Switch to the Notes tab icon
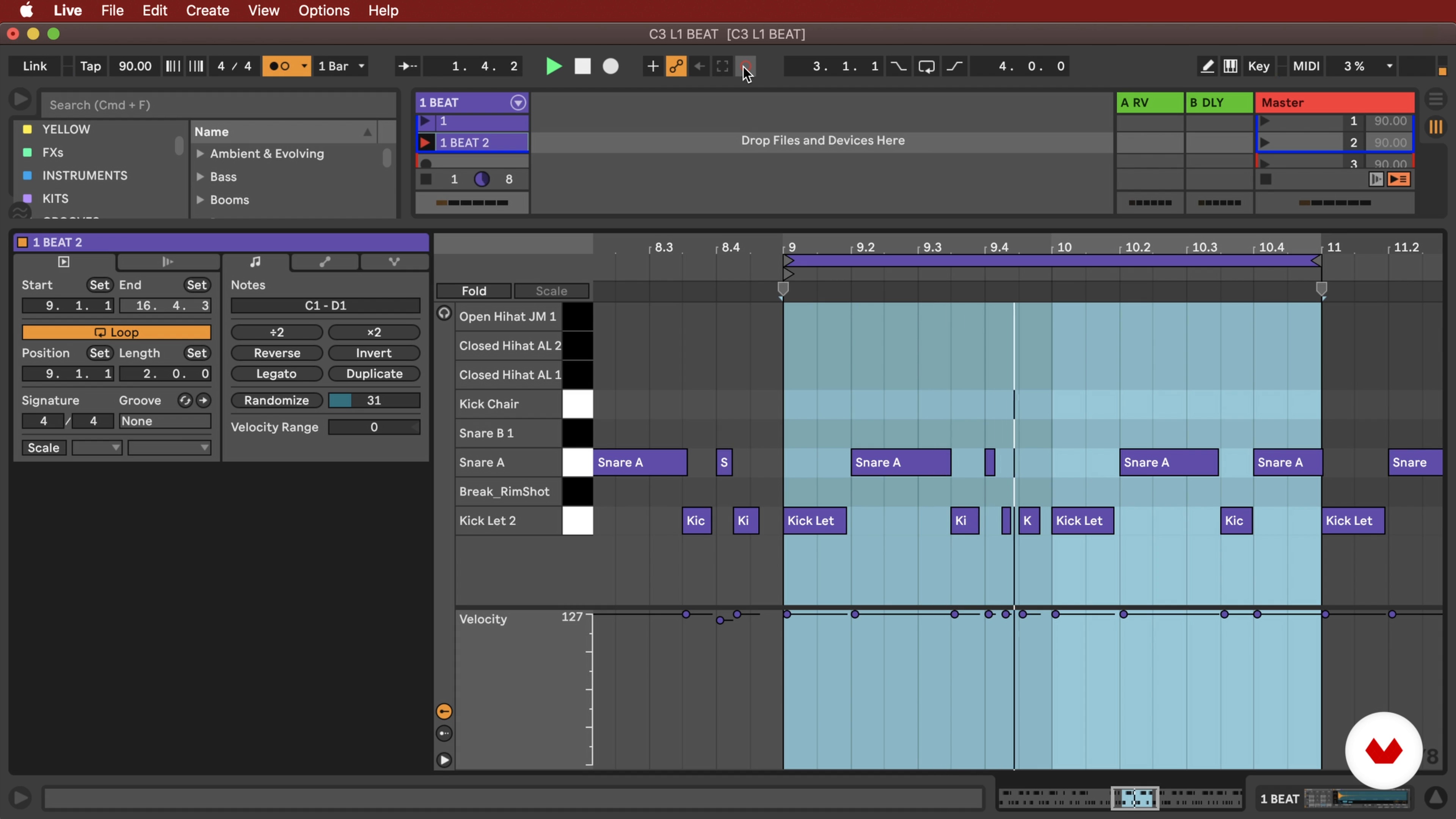Image resolution: width=1456 pixels, height=819 pixels. pyautogui.click(x=256, y=262)
